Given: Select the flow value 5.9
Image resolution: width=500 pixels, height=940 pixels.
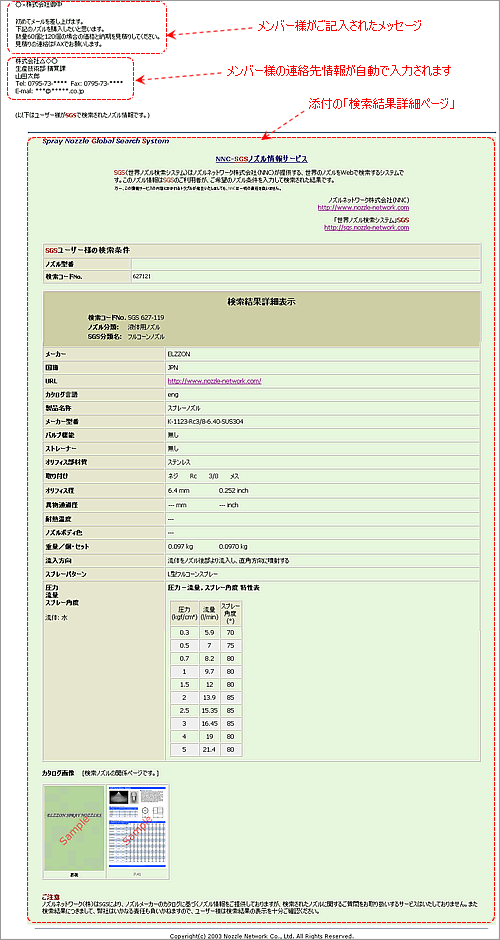Looking at the screenshot, I should coord(209,632).
